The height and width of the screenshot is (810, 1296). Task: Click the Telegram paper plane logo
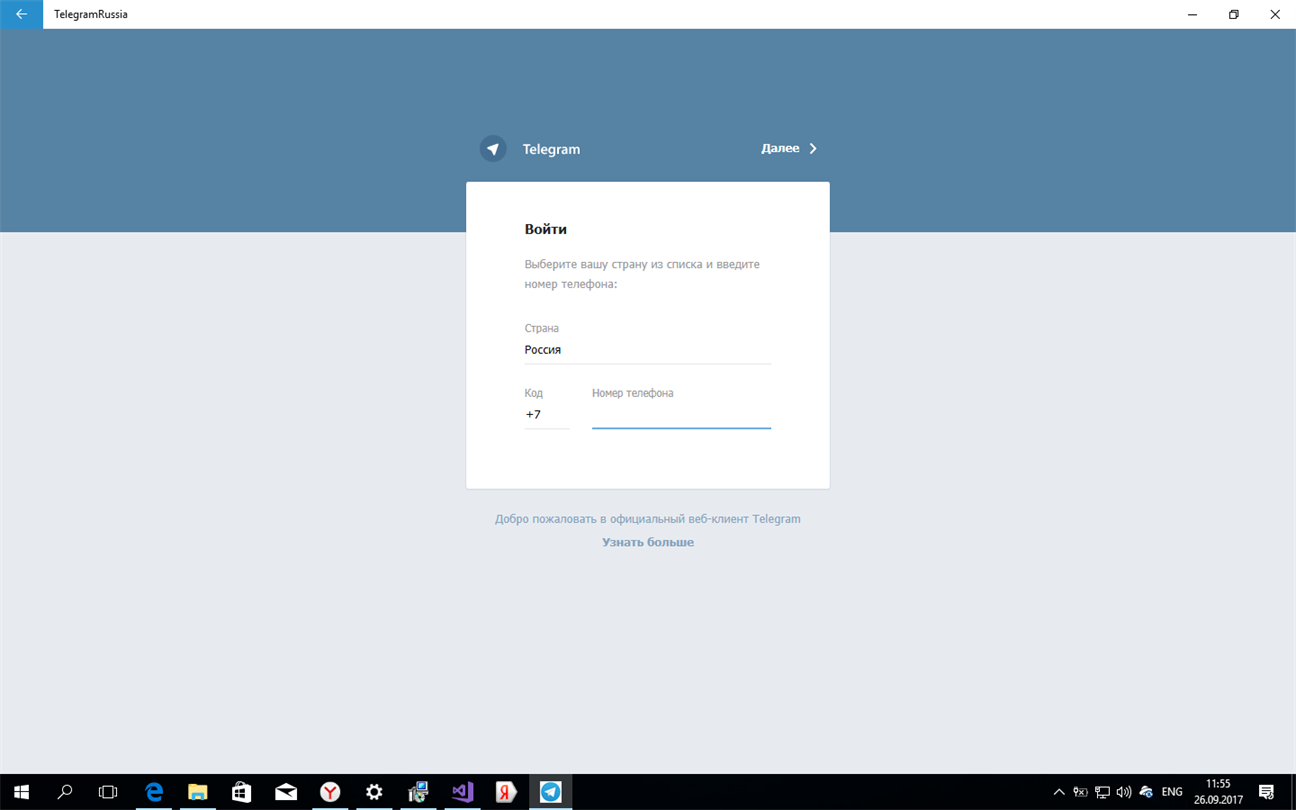pyautogui.click(x=493, y=149)
